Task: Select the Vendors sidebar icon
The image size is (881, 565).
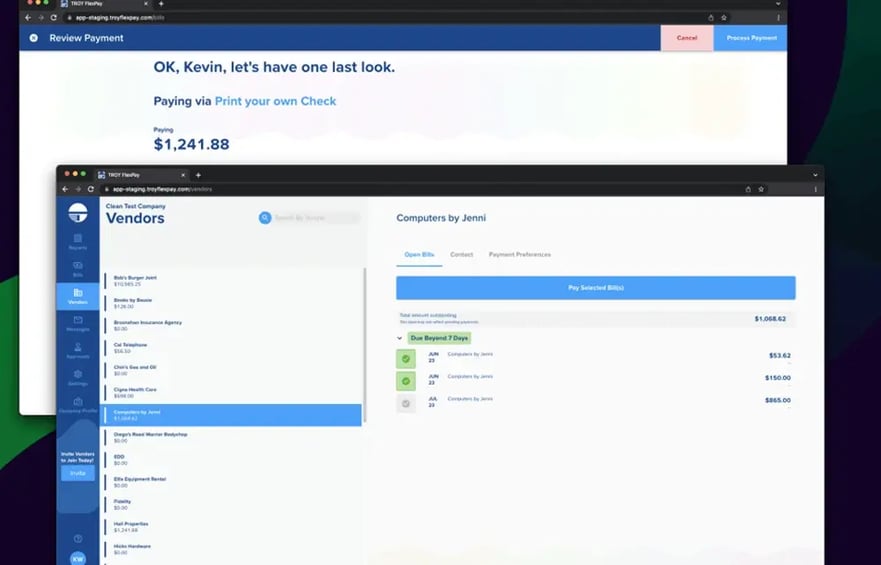Action: pyautogui.click(x=78, y=297)
